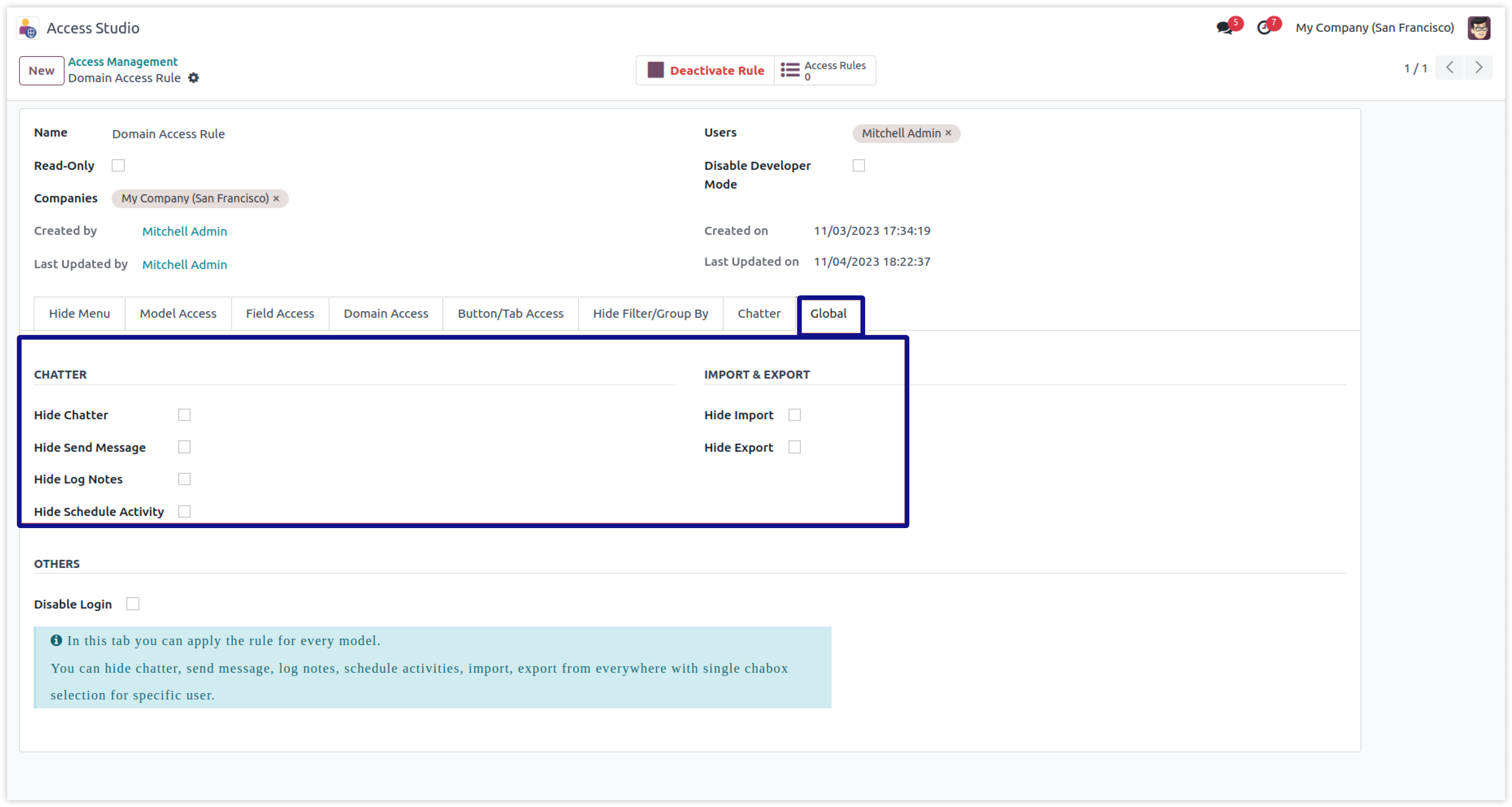Enable the Hide Chatter checkbox
The width and height of the screenshot is (1512, 807).
(x=184, y=415)
